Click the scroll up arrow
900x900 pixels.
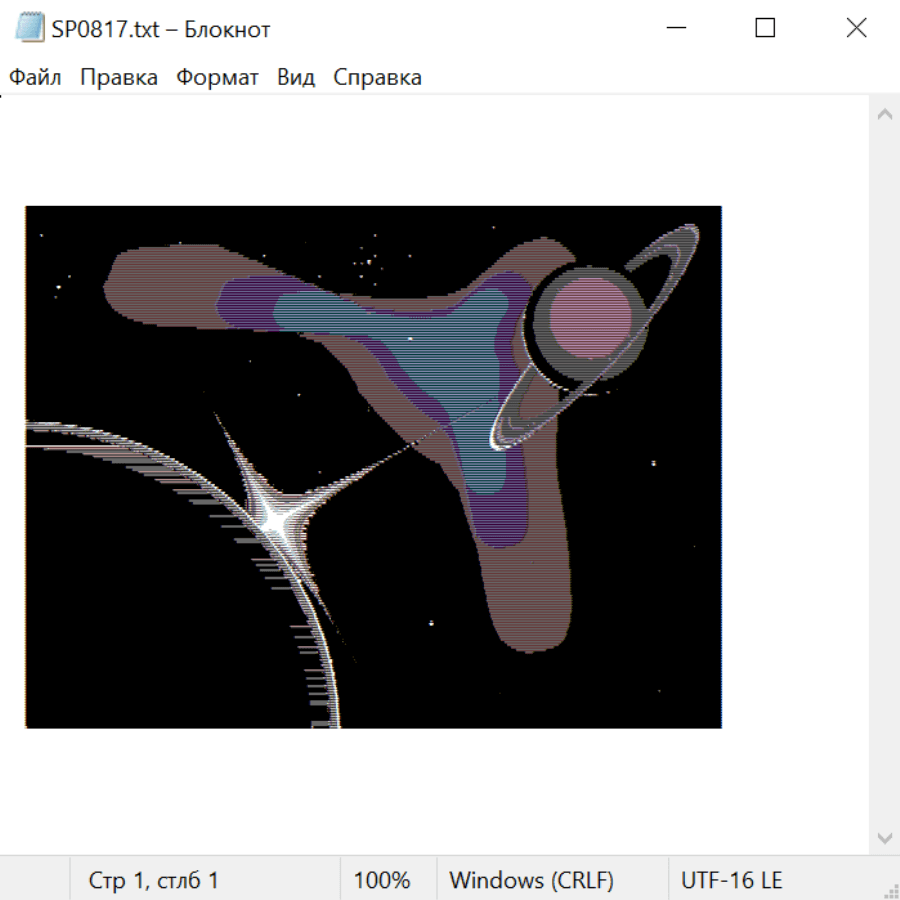[884, 115]
